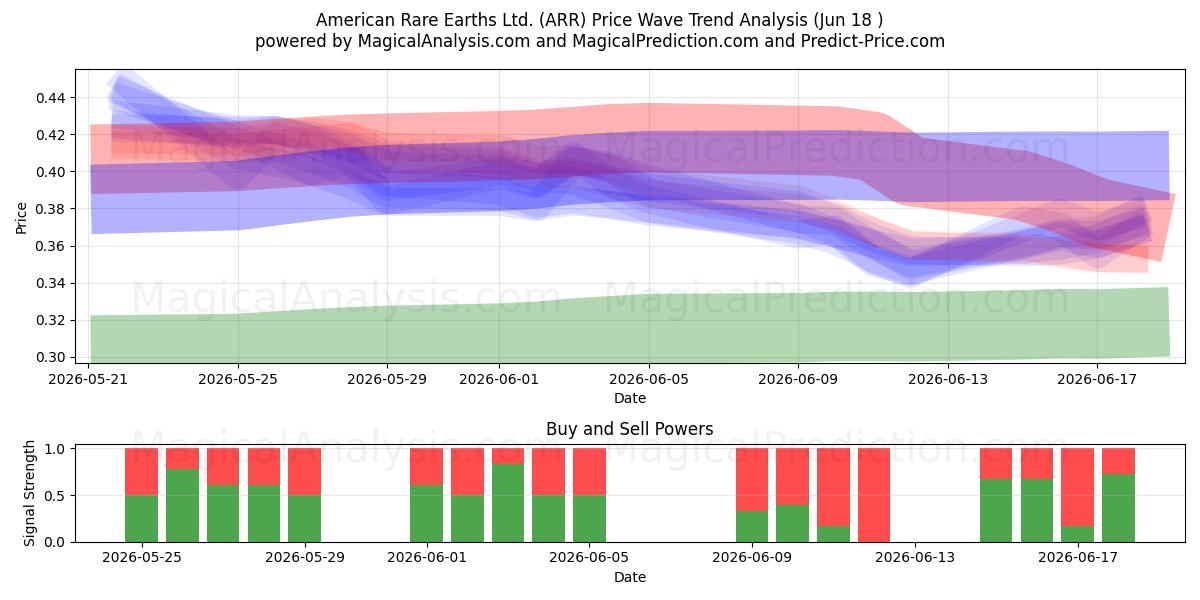Click the 0.34 price axis tick
Viewport: 1200px width, 600px height.
[x=51, y=283]
